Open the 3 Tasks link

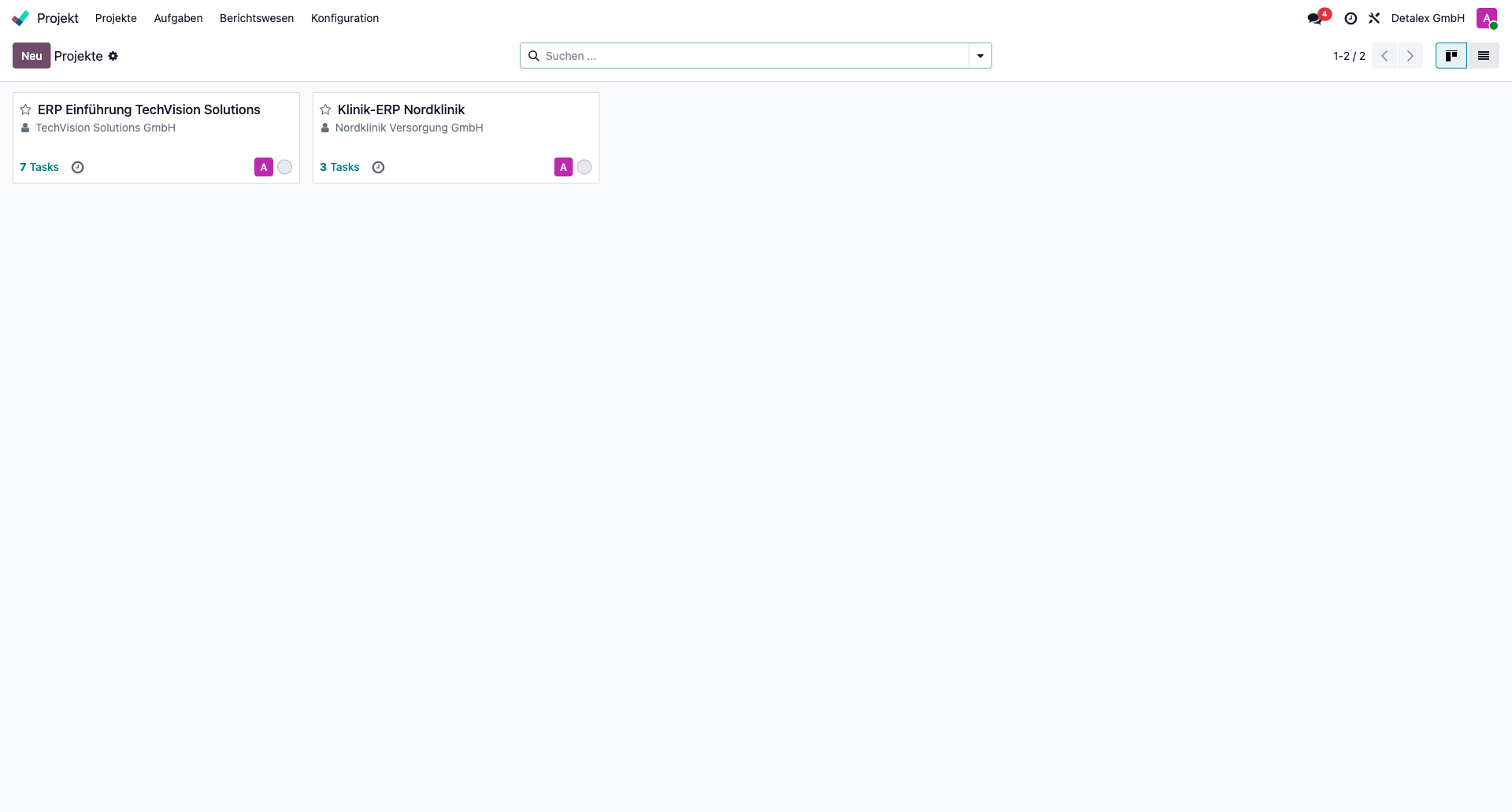coord(339,167)
